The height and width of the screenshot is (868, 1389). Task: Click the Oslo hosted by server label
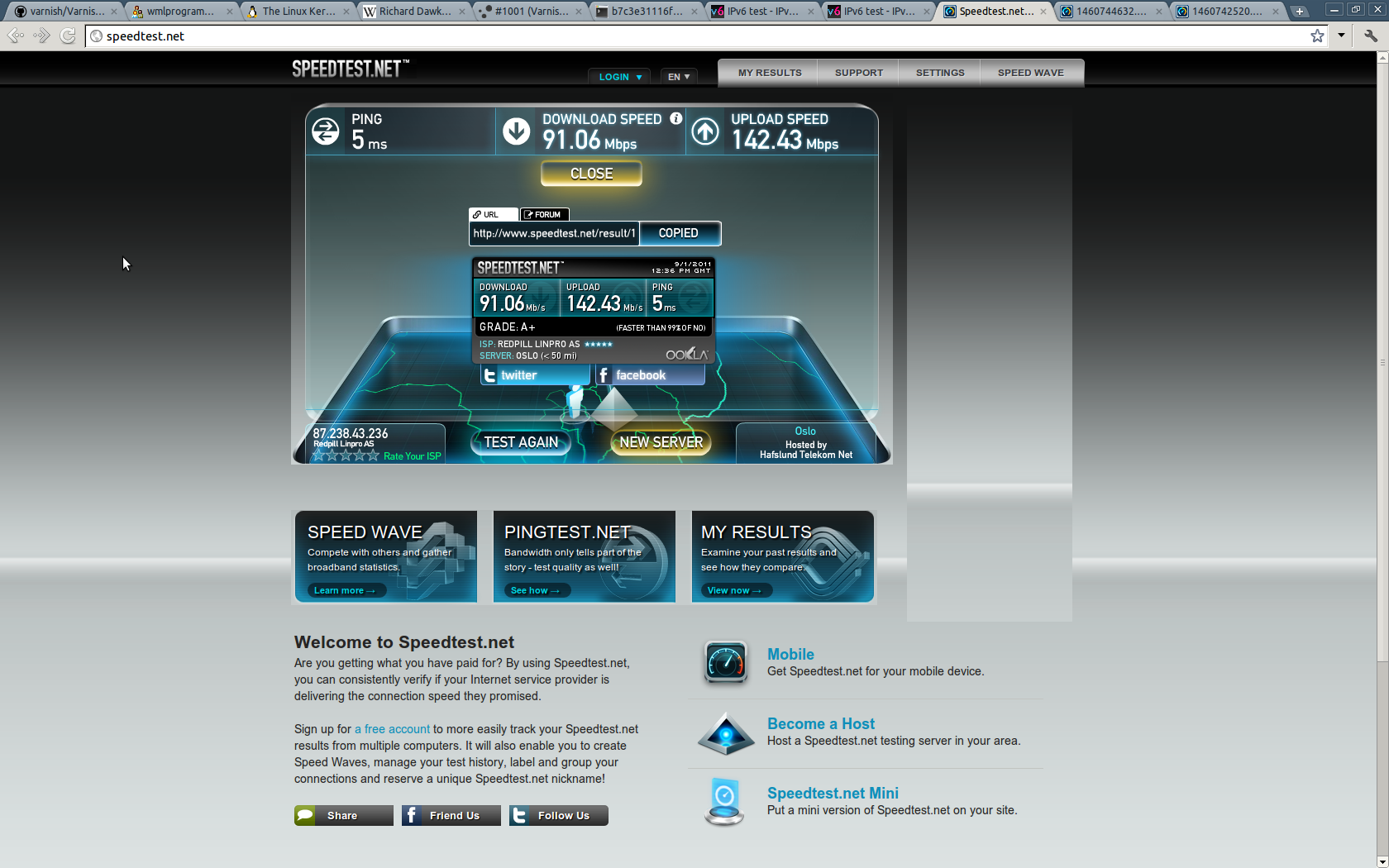pos(806,442)
